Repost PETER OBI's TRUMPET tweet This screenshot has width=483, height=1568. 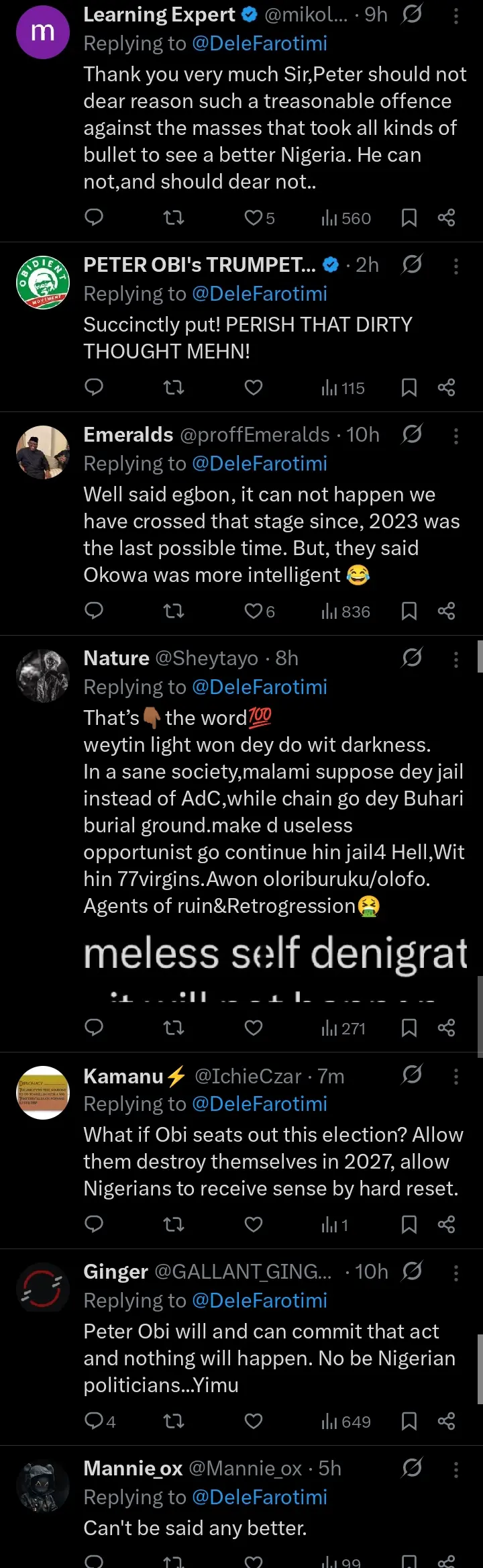[174, 387]
